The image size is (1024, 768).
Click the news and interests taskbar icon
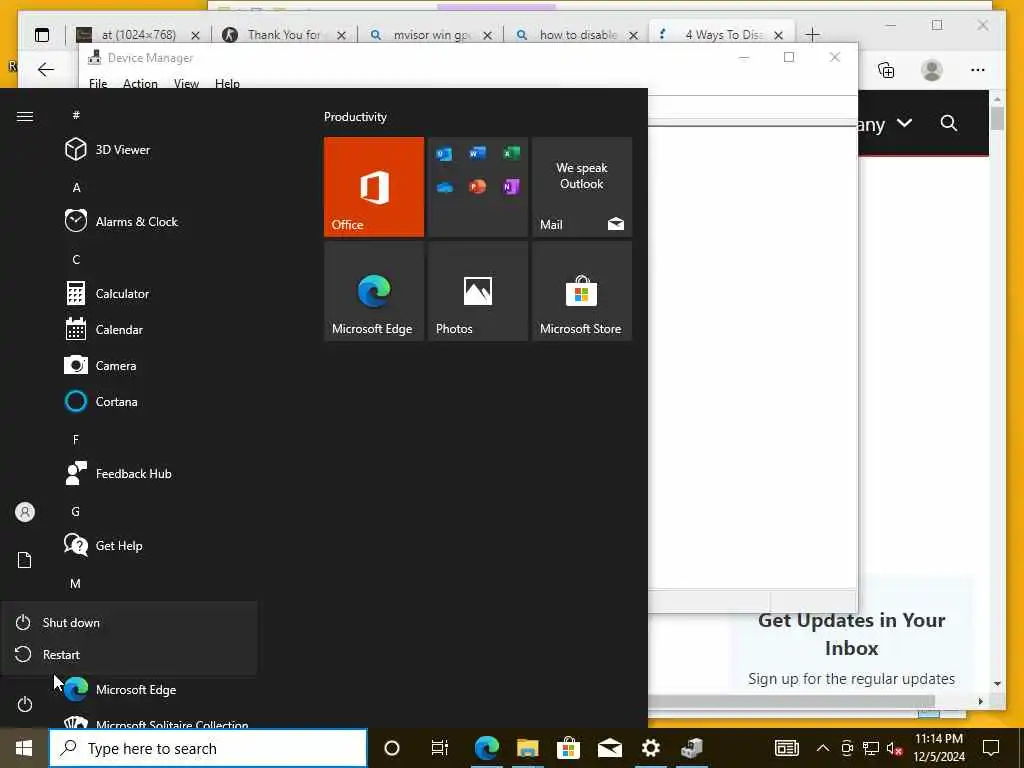(x=786, y=748)
